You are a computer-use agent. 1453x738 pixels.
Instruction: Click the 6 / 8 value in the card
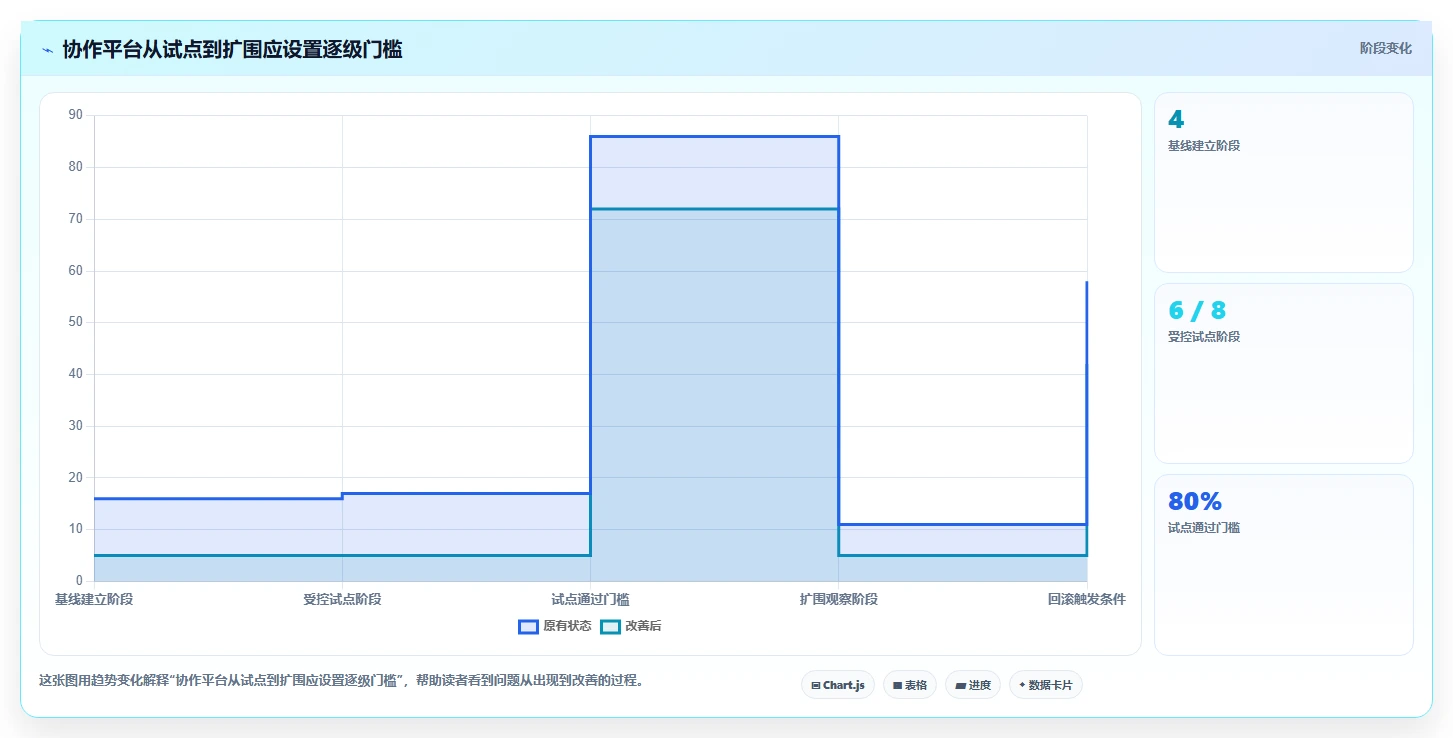pyautogui.click(x=1196, y=310)
